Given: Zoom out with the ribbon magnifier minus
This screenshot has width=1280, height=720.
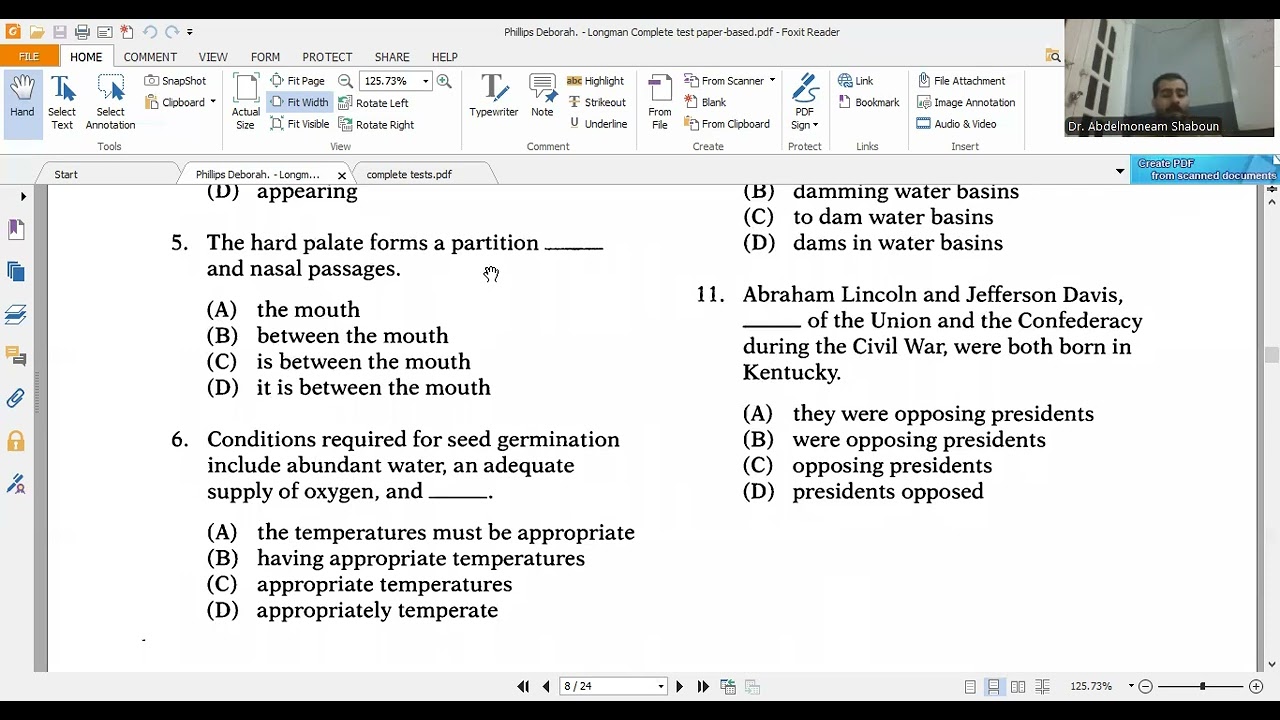Looking at the screenshot, I should point(345,81).
